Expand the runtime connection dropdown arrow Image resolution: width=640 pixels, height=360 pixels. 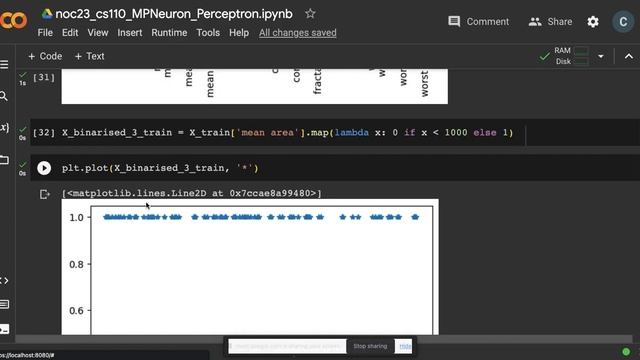point(600,56)
